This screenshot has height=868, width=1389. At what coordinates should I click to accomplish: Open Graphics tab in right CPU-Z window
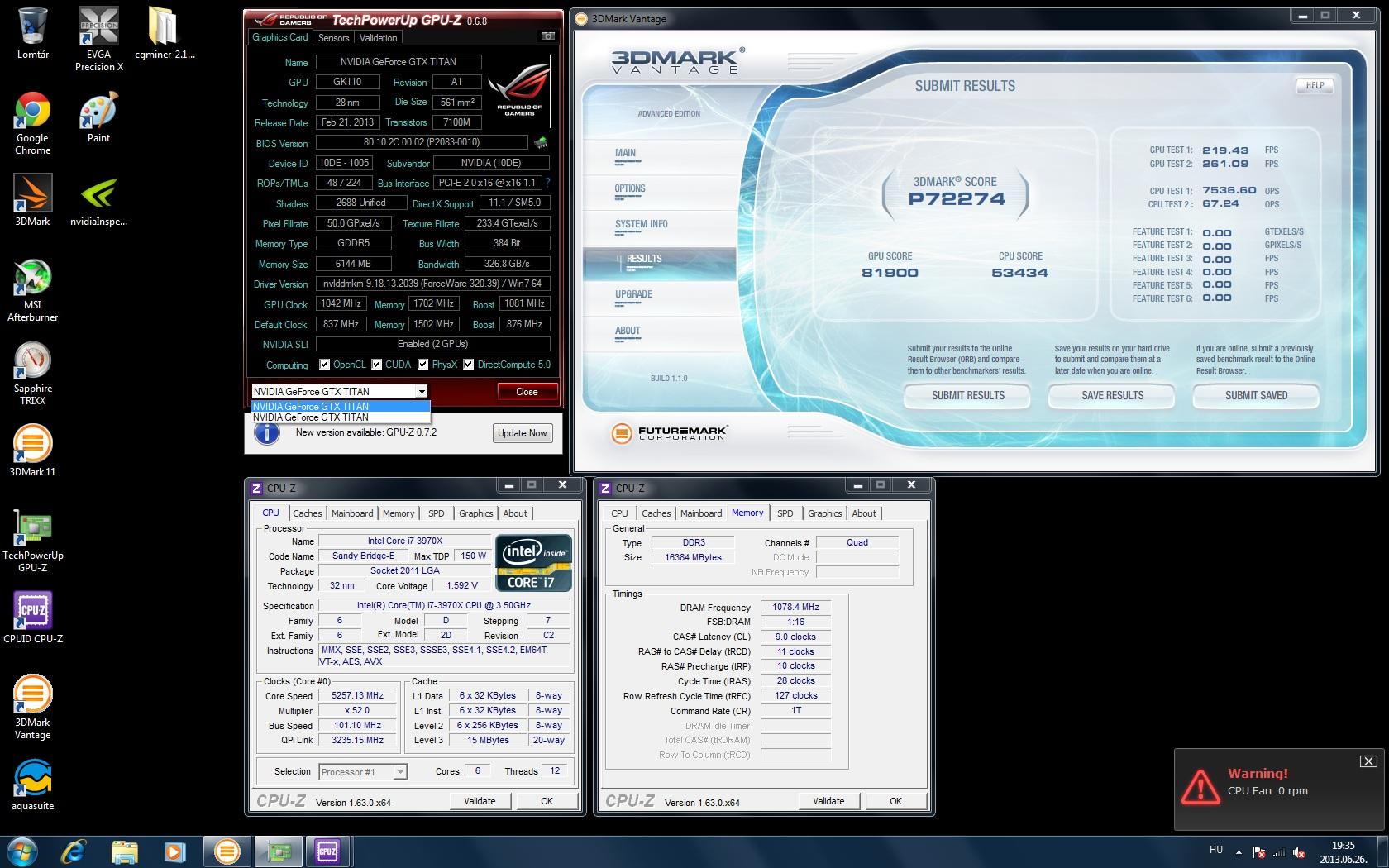(824, 513)
